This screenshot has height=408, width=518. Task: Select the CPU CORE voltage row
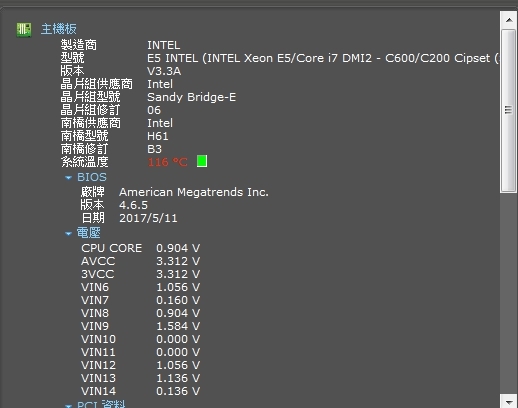(140, 248)
